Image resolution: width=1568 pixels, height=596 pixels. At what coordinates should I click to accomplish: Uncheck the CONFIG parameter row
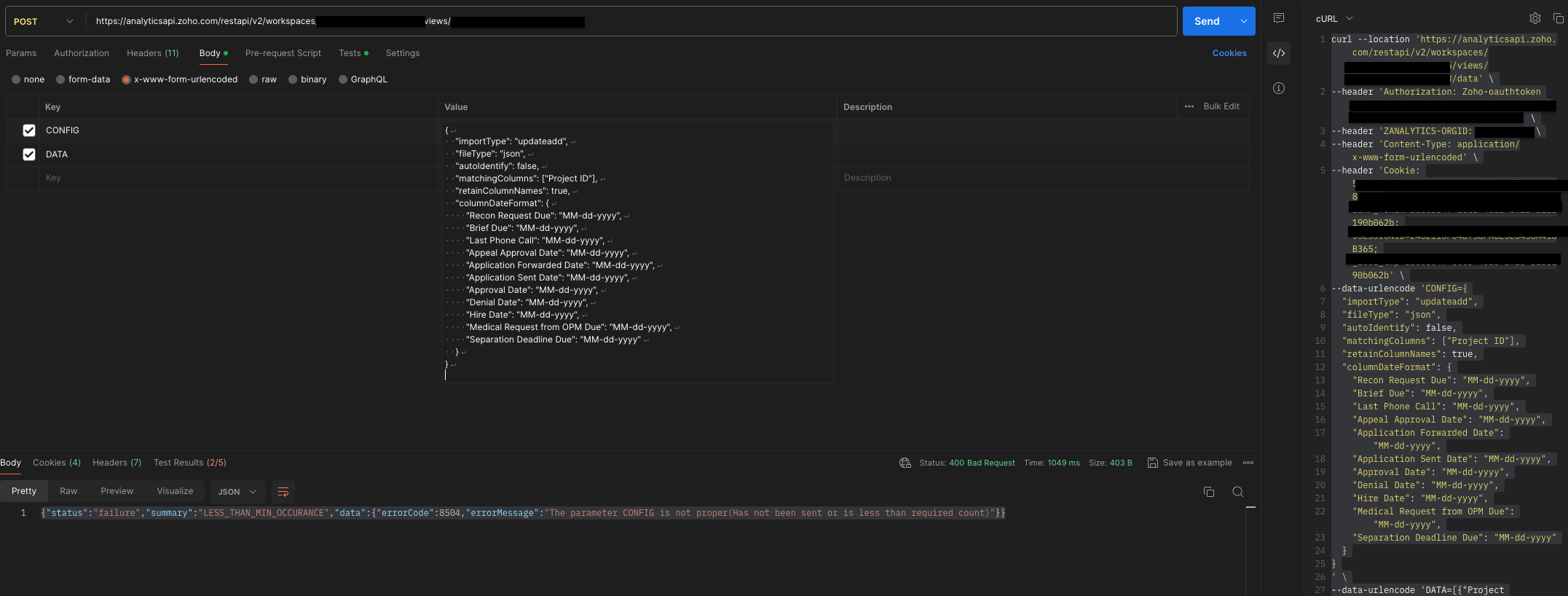click(29, 130)
